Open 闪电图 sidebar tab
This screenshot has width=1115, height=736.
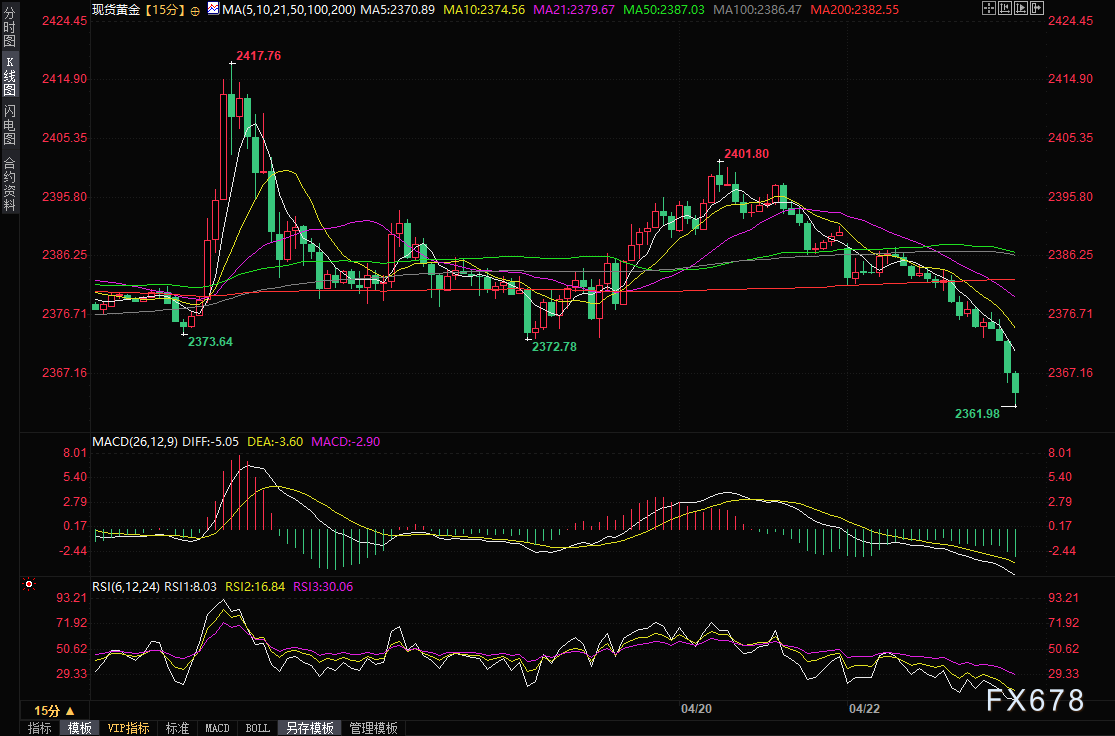click(9, 124)
